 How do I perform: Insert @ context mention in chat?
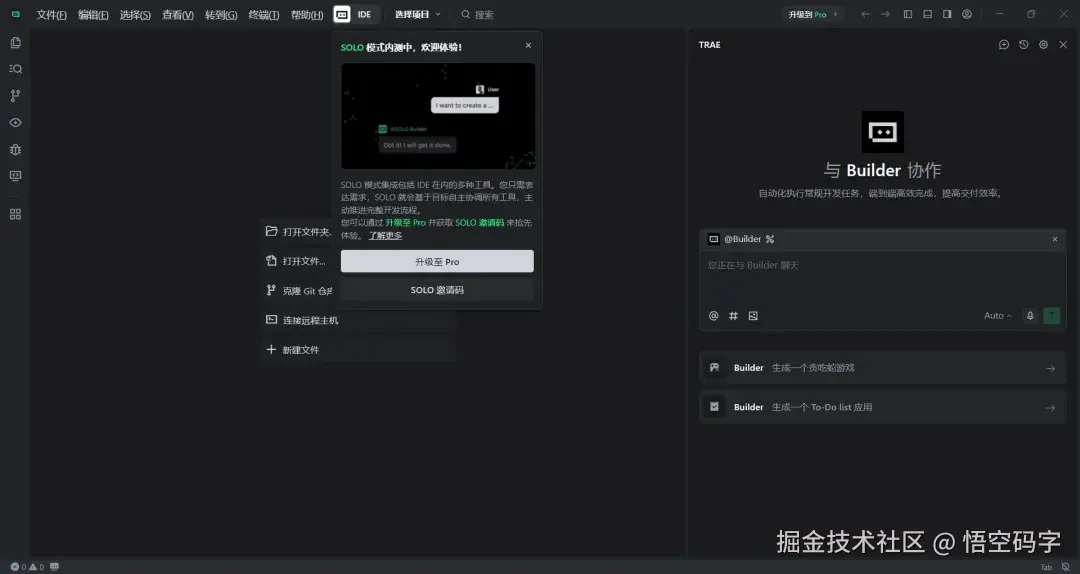coord(714,316)
